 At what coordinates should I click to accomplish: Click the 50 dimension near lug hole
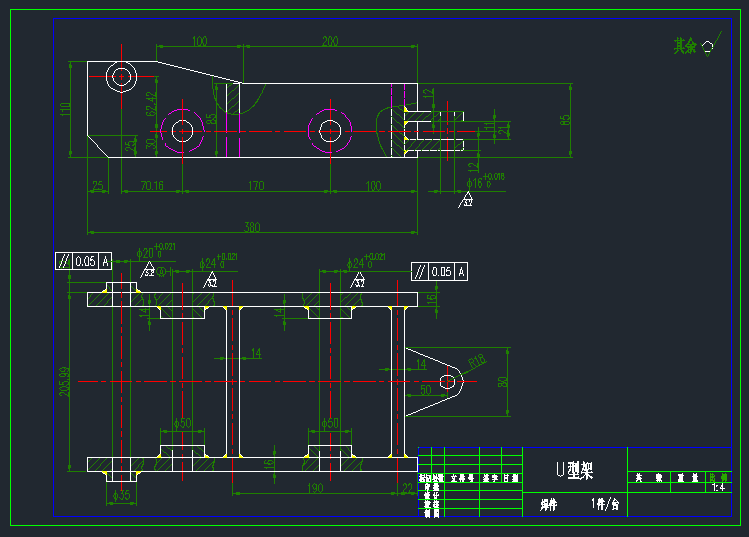426,390
